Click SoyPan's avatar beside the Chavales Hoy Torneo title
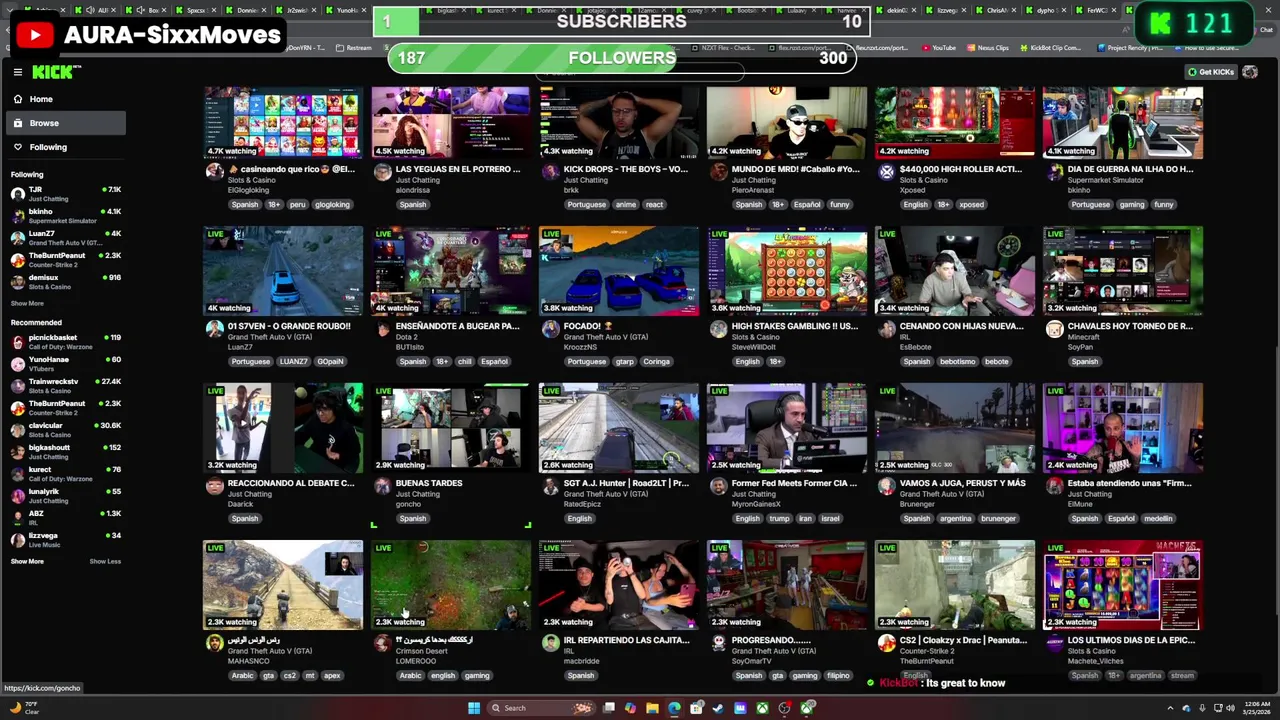The width and height of the screenshot is (1280, 720). [1054, 329]
